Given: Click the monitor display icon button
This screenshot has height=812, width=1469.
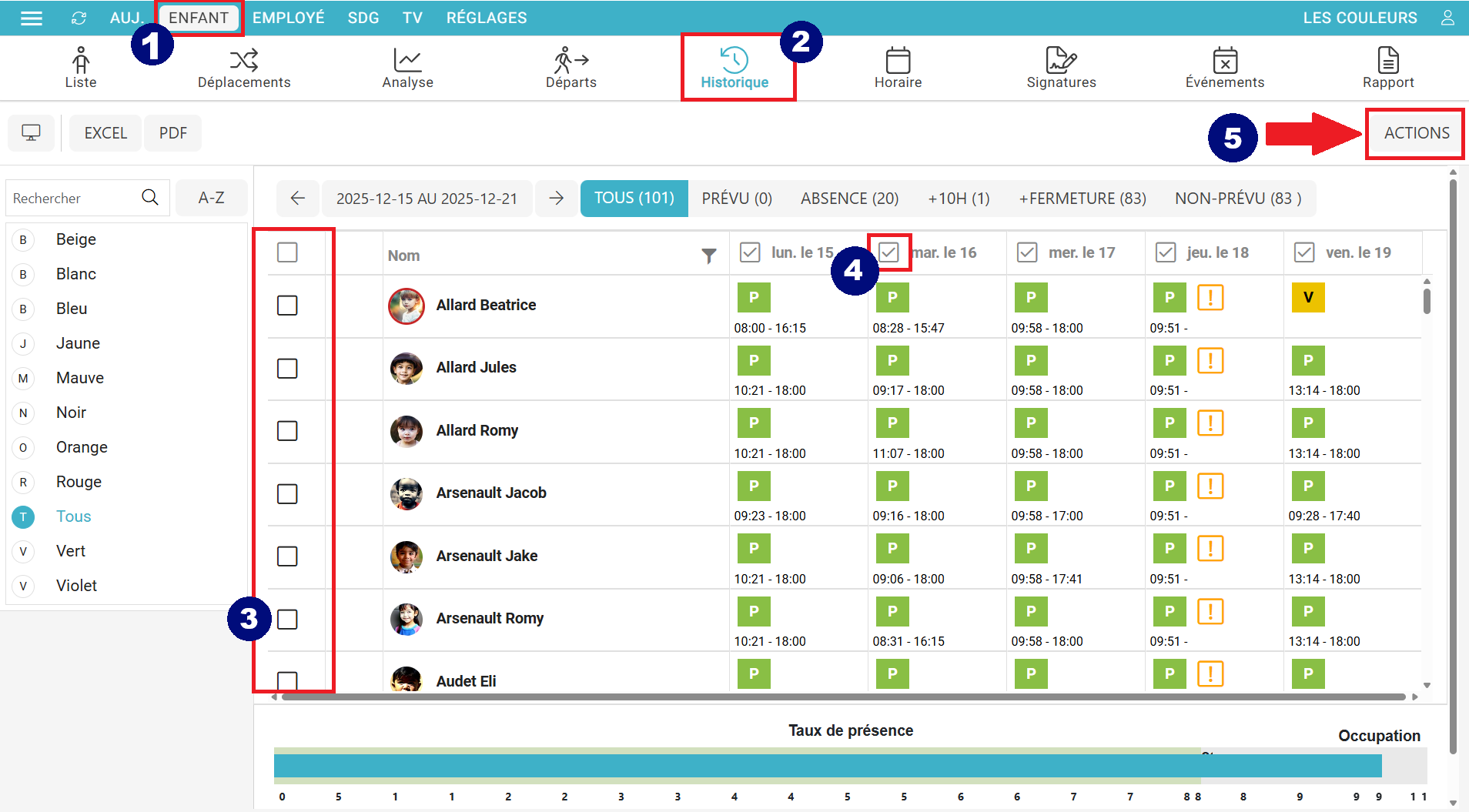Looking at the screenshot, I should click(x=31, y=133).
